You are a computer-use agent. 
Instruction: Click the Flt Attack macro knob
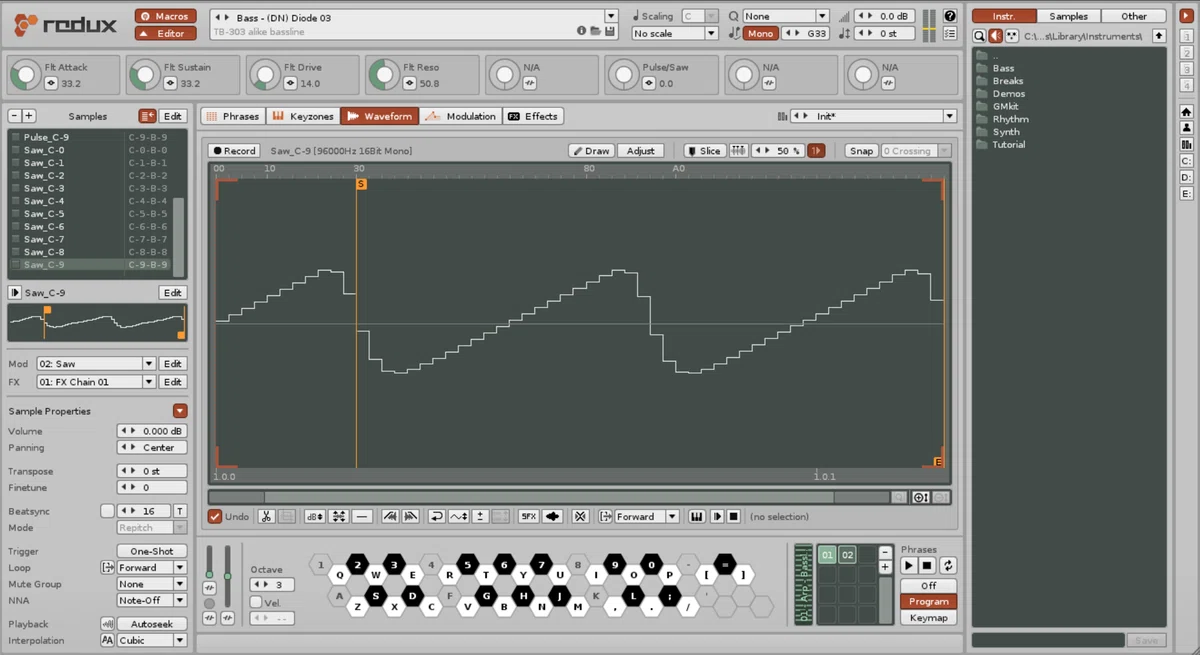(25, 75)
